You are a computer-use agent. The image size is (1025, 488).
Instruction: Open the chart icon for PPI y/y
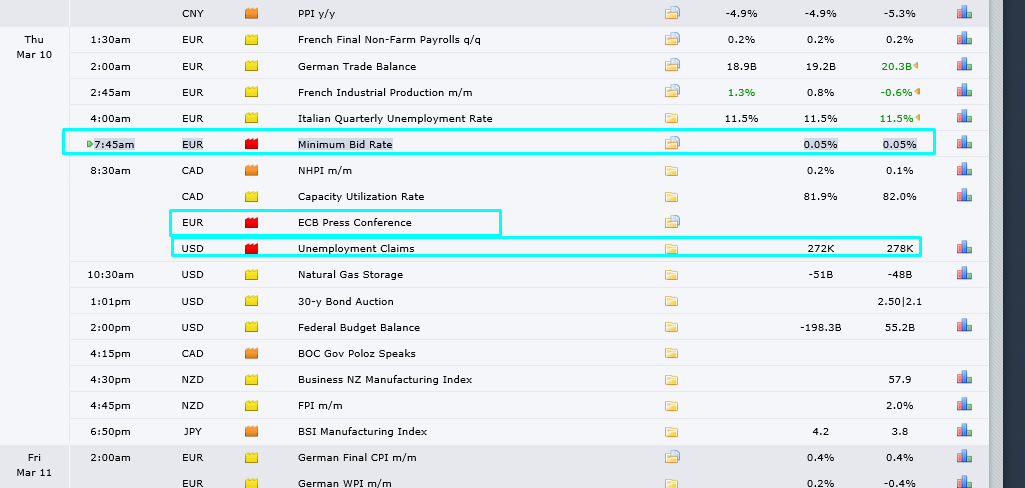tap(964, 13)
